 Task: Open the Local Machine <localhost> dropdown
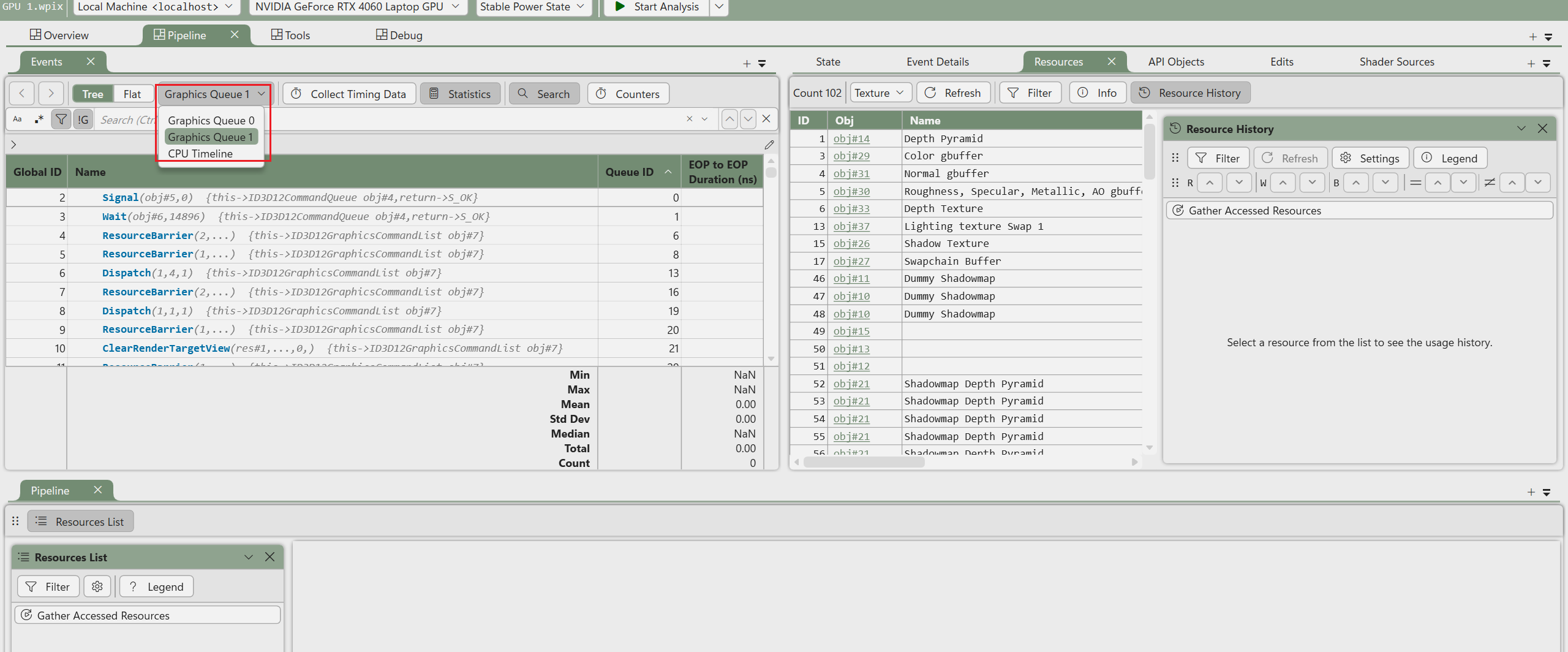(x=156, y=7)
